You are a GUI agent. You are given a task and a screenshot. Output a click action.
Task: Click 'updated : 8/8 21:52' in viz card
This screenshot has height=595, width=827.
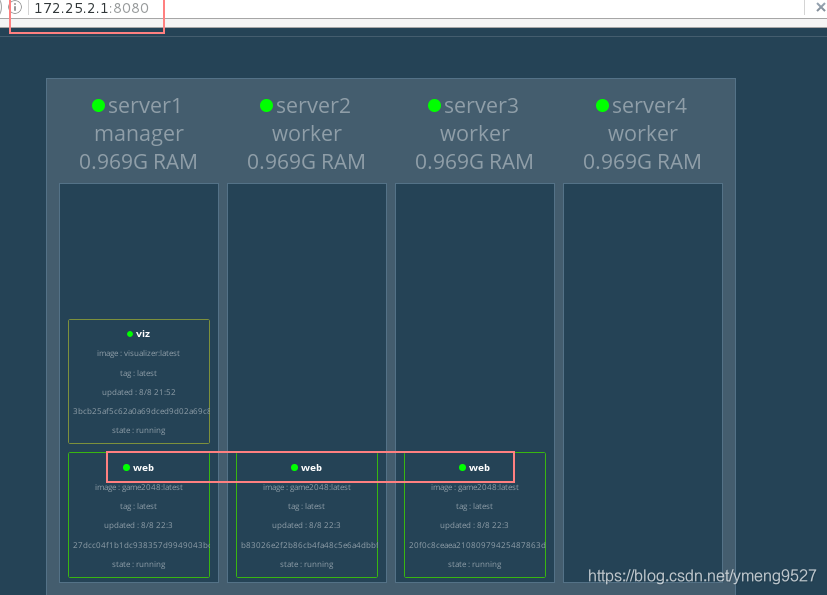tap(139, 392)
